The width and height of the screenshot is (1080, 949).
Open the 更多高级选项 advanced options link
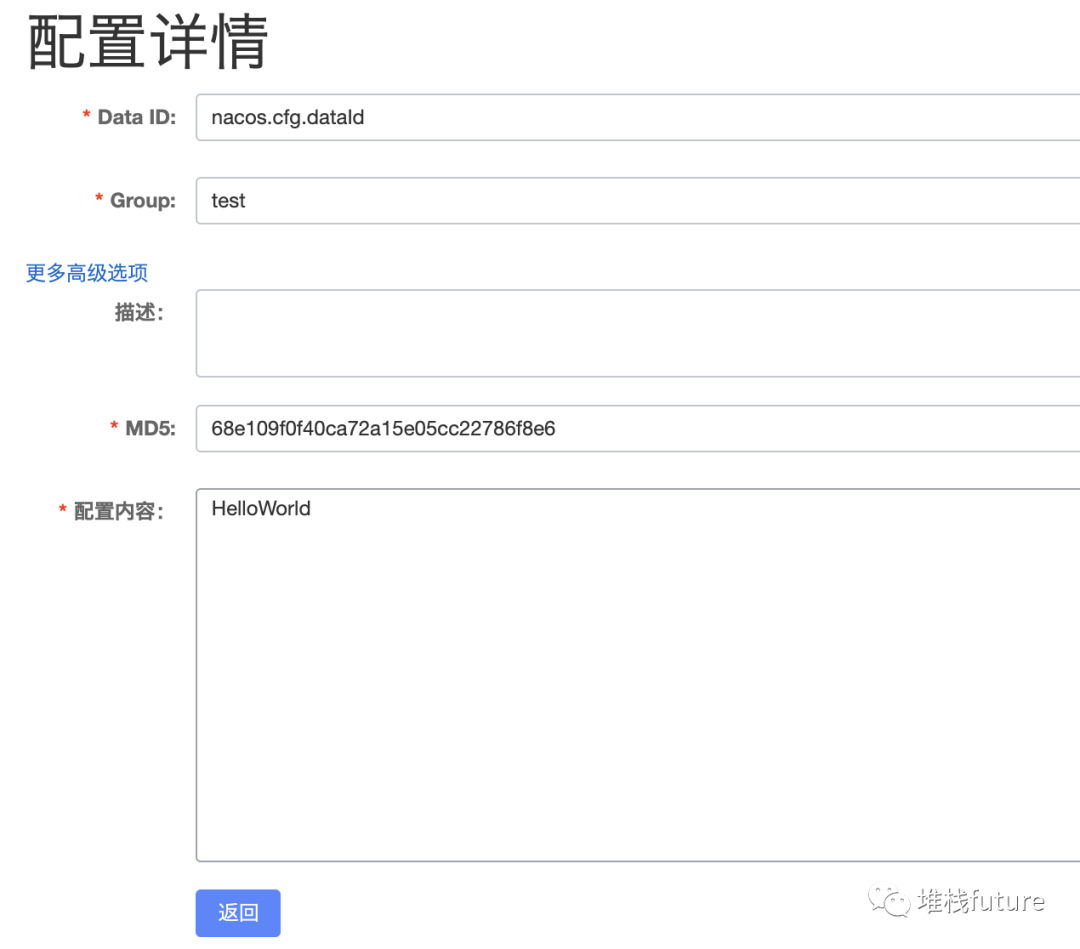(86, 272)
